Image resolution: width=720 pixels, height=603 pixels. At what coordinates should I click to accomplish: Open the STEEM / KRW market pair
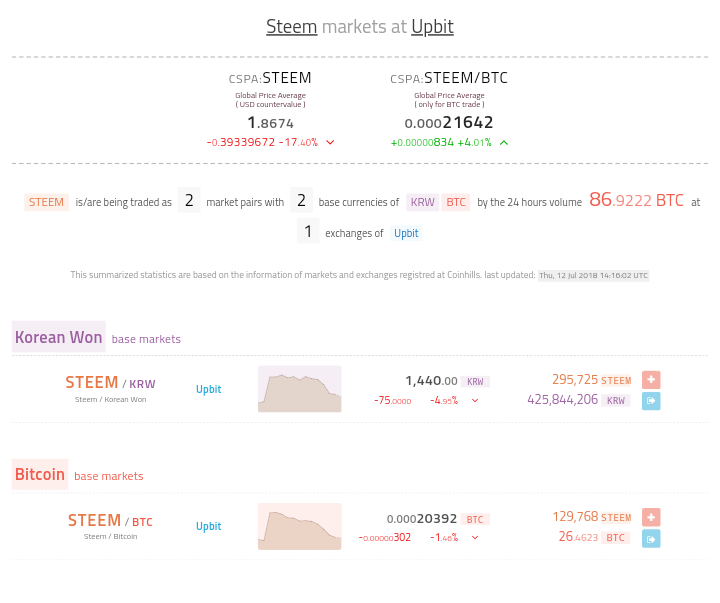(110, 383)
